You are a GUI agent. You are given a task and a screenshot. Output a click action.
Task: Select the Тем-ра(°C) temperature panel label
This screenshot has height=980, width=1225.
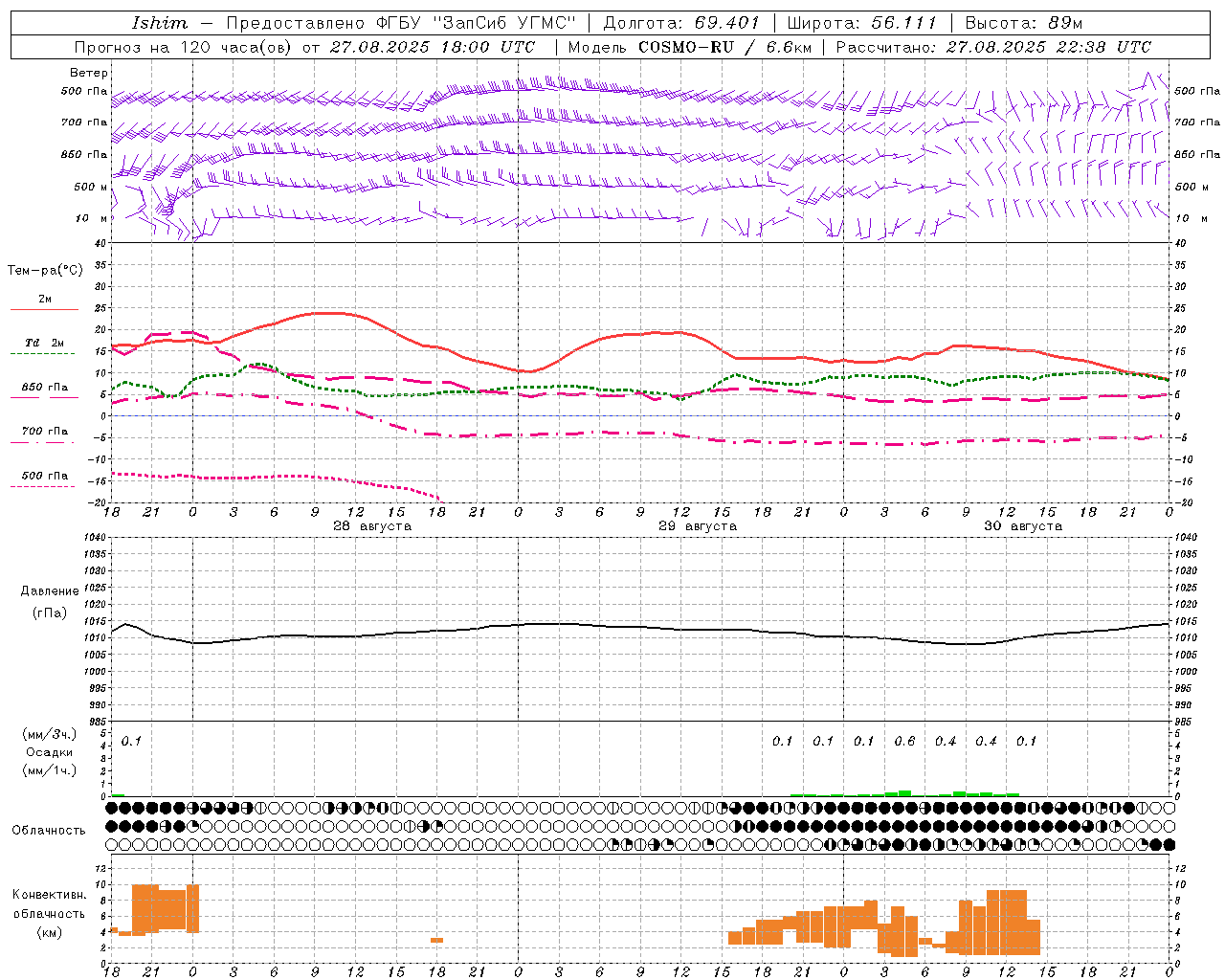(45, 271)
